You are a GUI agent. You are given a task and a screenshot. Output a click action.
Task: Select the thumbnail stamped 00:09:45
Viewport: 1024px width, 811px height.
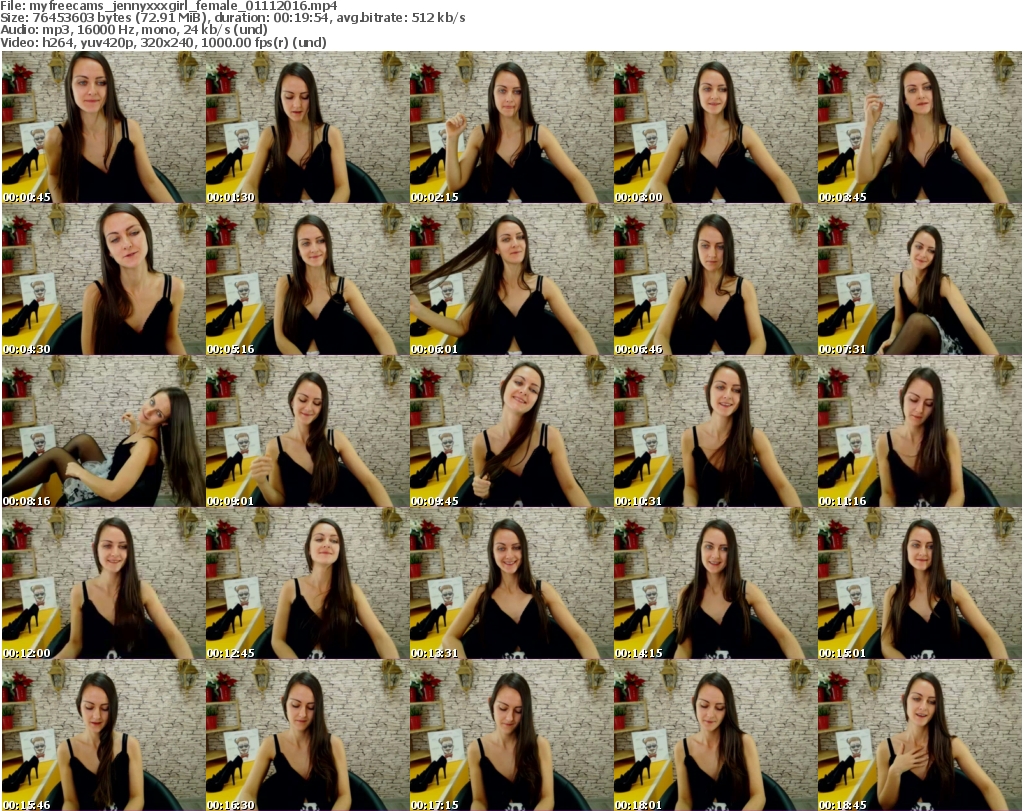pos(511,432)
